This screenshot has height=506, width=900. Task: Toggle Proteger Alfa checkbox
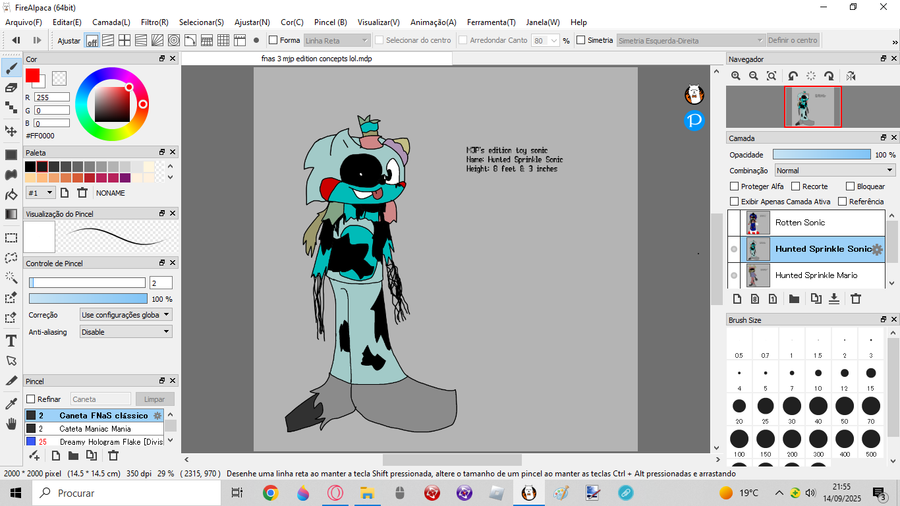point(734,186)
